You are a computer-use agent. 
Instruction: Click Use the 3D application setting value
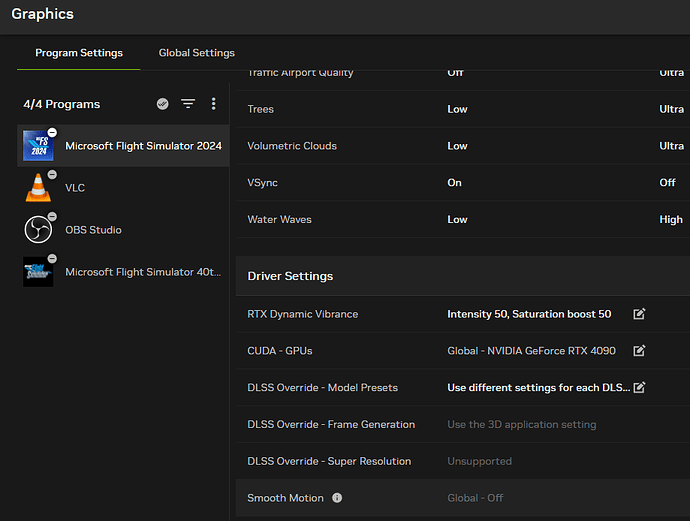pyautogui.click(x=521, y=425)
